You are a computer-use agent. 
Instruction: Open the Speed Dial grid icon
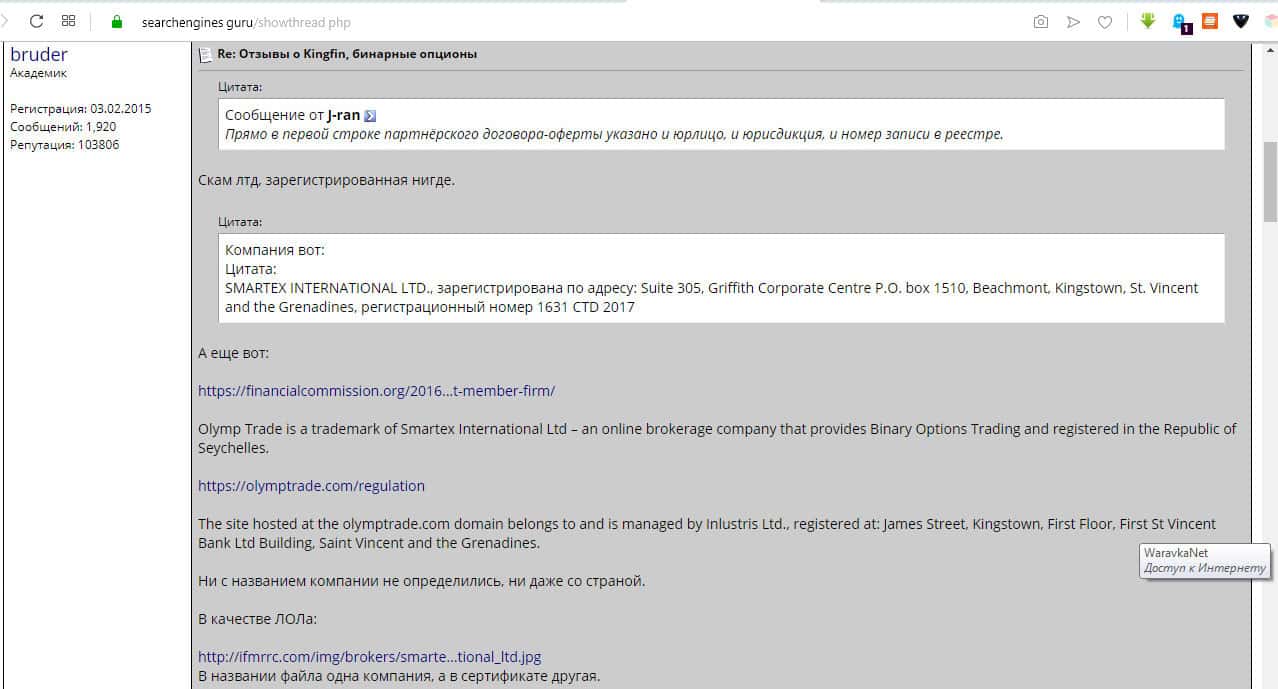(68, 21)
